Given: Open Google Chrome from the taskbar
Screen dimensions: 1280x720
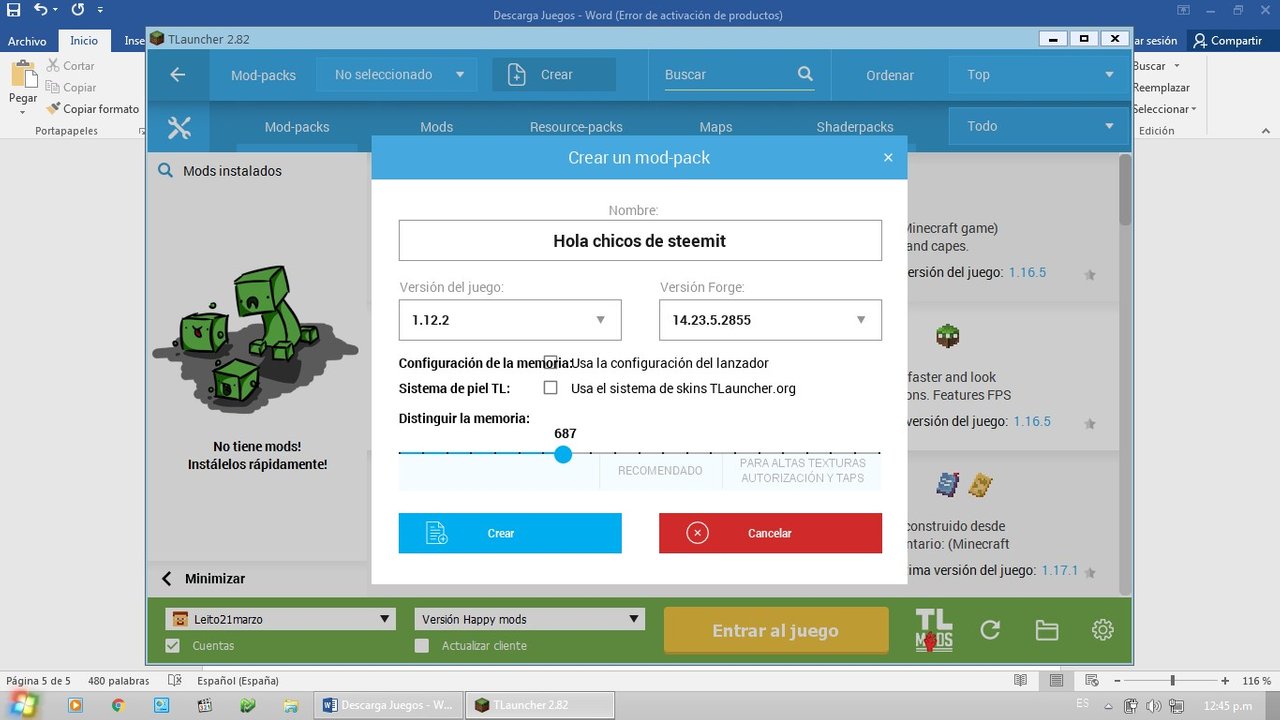Looking at the screenshot, I should (x=118, y=705).
